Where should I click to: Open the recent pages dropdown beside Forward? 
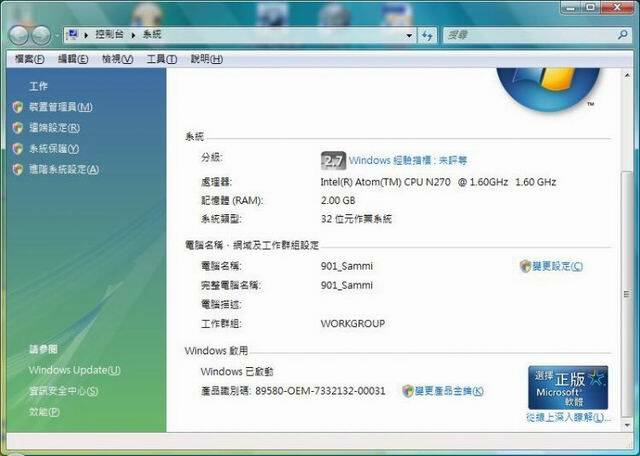(57, 36)
